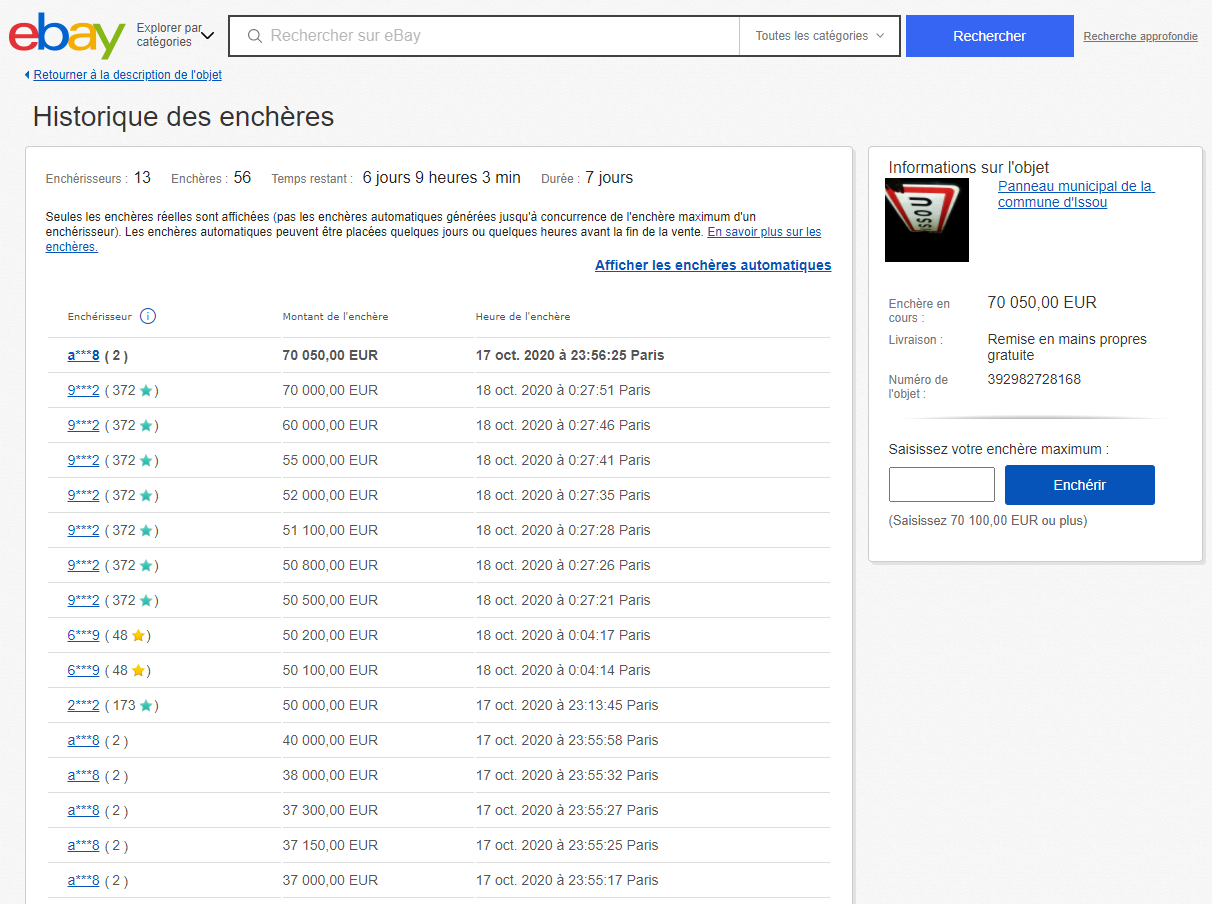Screen dimensions: 1212x904
Task: Click the search magnifier icon
Action: point(255,36)
